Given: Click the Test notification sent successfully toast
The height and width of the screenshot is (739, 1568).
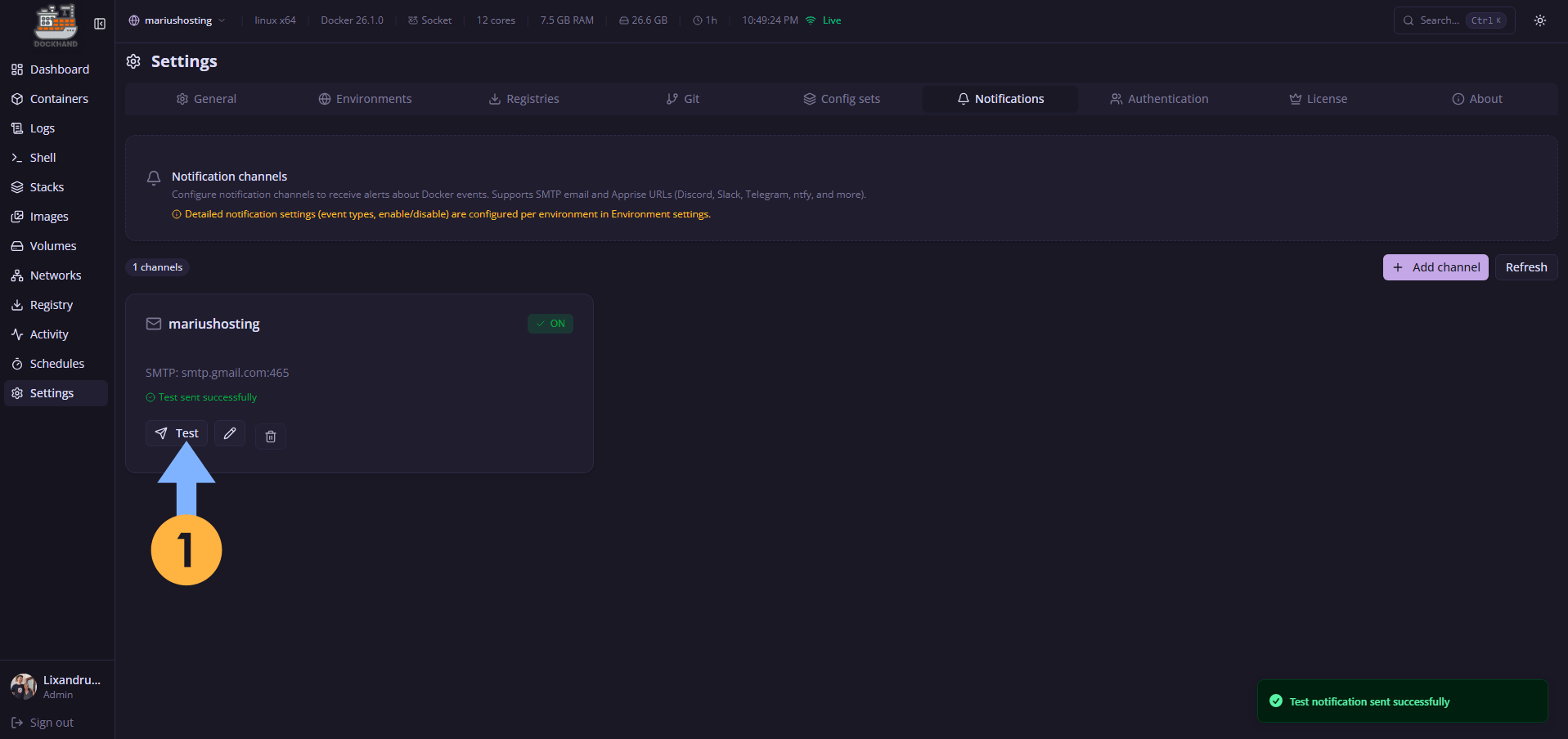Looking at the screenshot, I should click(1402, 701).
